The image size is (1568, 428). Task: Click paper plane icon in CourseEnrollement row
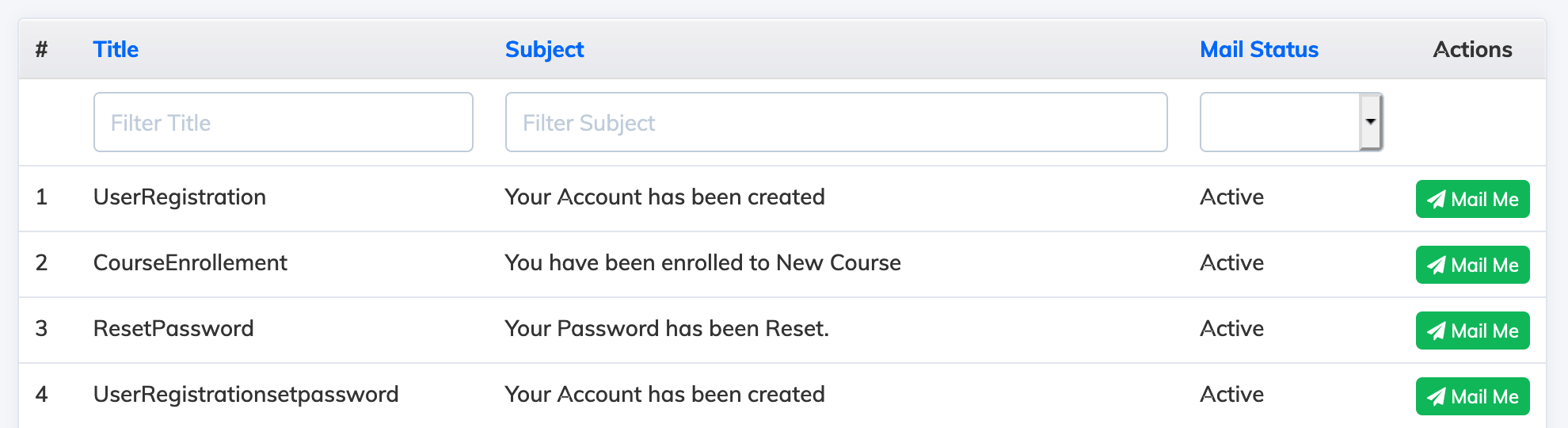point(1437,266)
